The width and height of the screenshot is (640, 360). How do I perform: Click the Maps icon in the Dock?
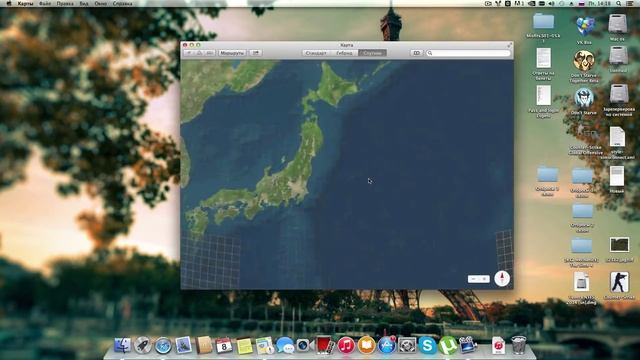tap(264, 346)
